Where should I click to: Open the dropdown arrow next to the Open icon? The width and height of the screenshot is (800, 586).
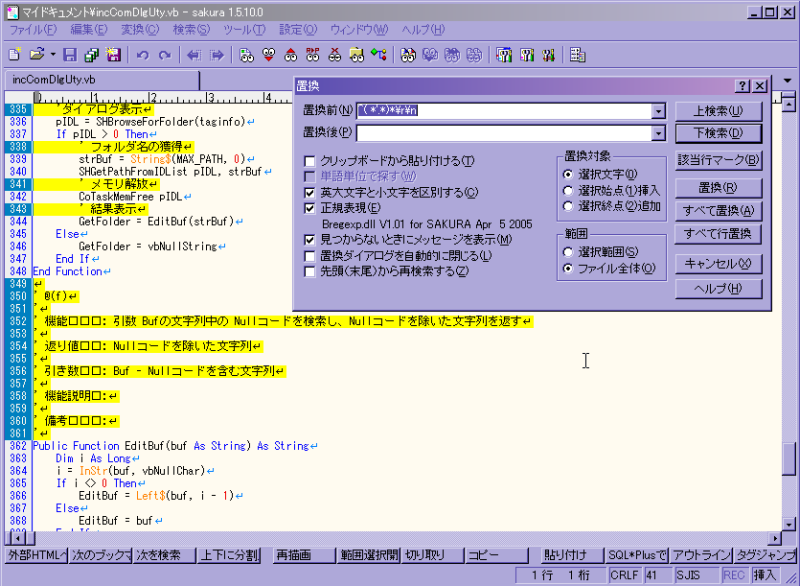[51, 55]
